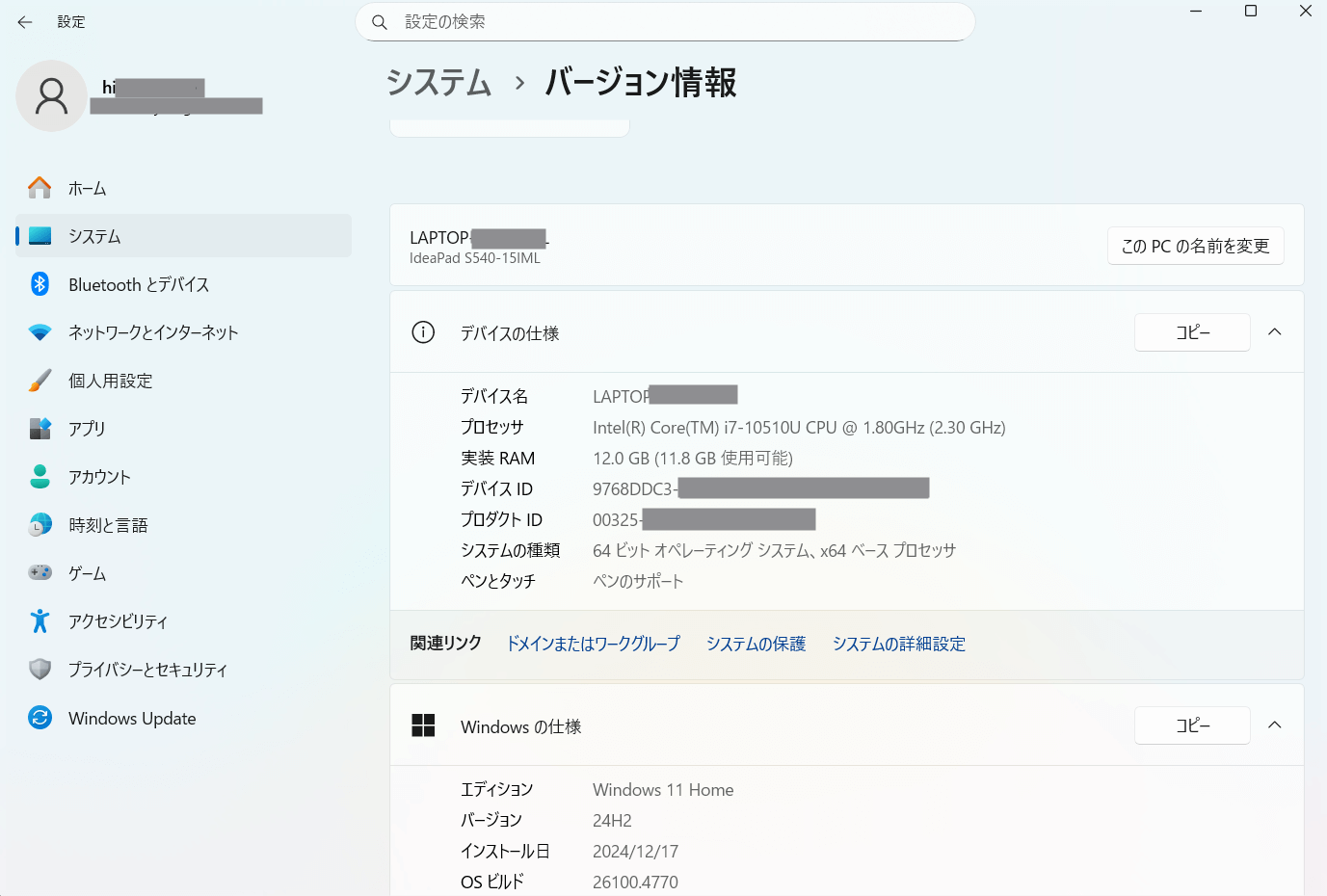Open Bluetooth とデバイス settings
The height and width of the screenshot is (896, 1327).
point(183,284)
